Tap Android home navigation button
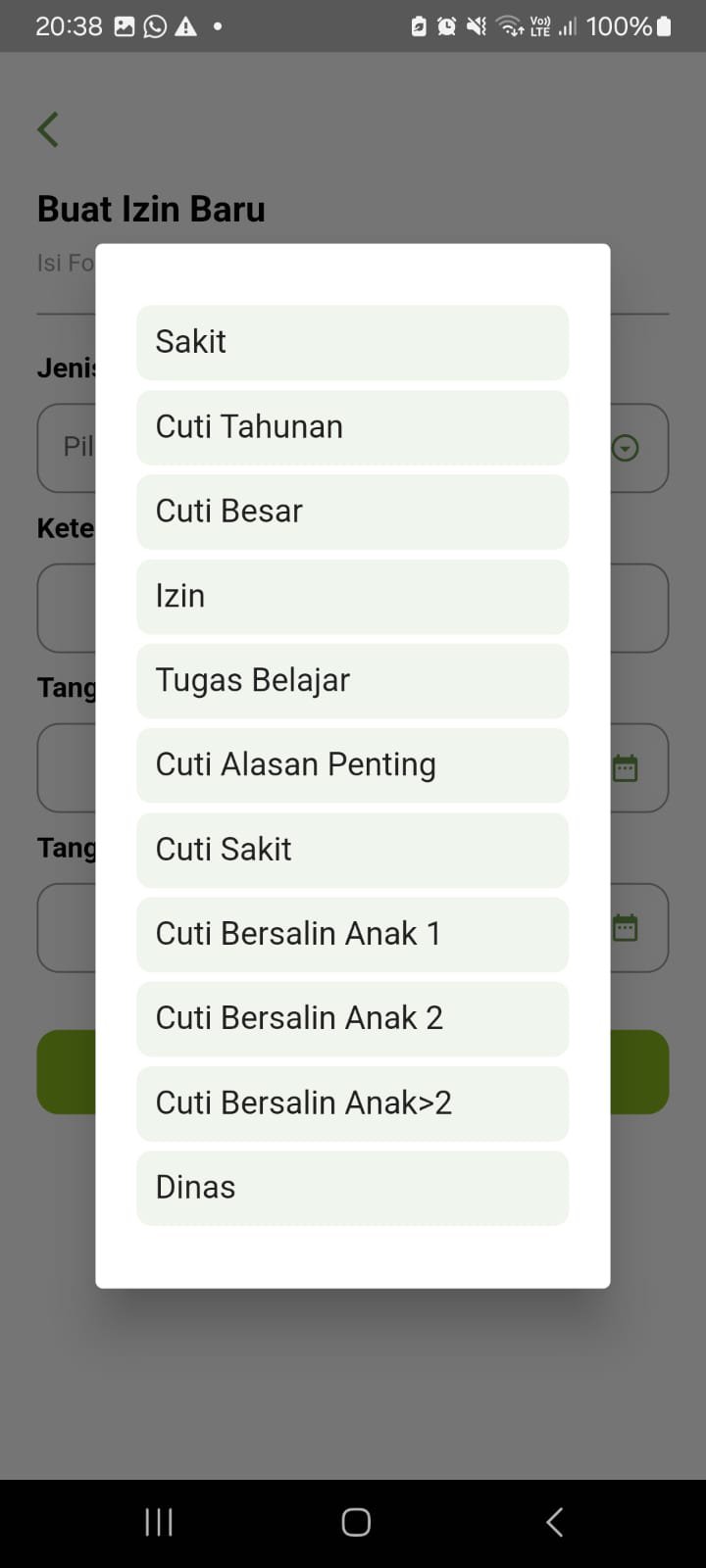Screen dimensions: 706x1568 [x=356, y=1522]
